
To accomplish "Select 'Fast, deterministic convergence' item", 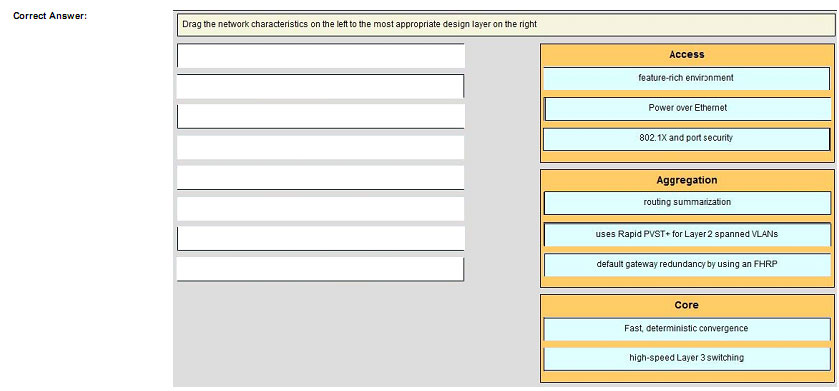I will 687,329.
